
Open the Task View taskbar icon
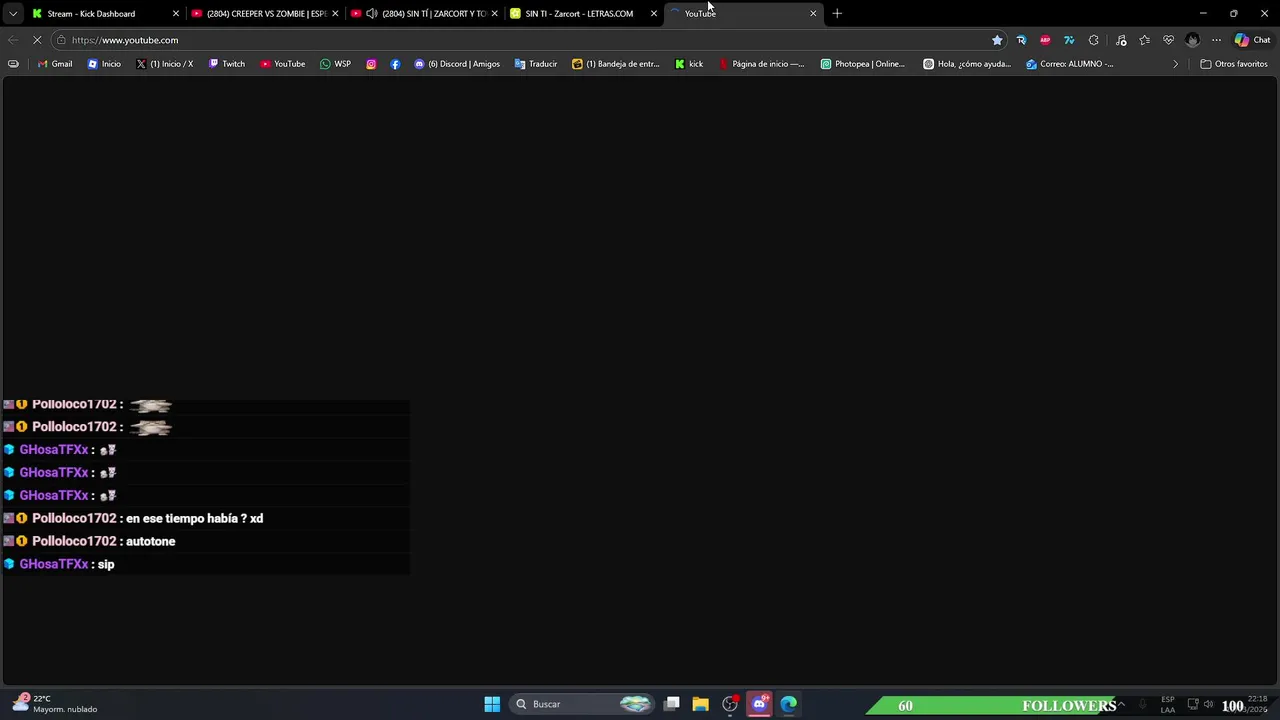pyautogui.click(x=672, y=704)
